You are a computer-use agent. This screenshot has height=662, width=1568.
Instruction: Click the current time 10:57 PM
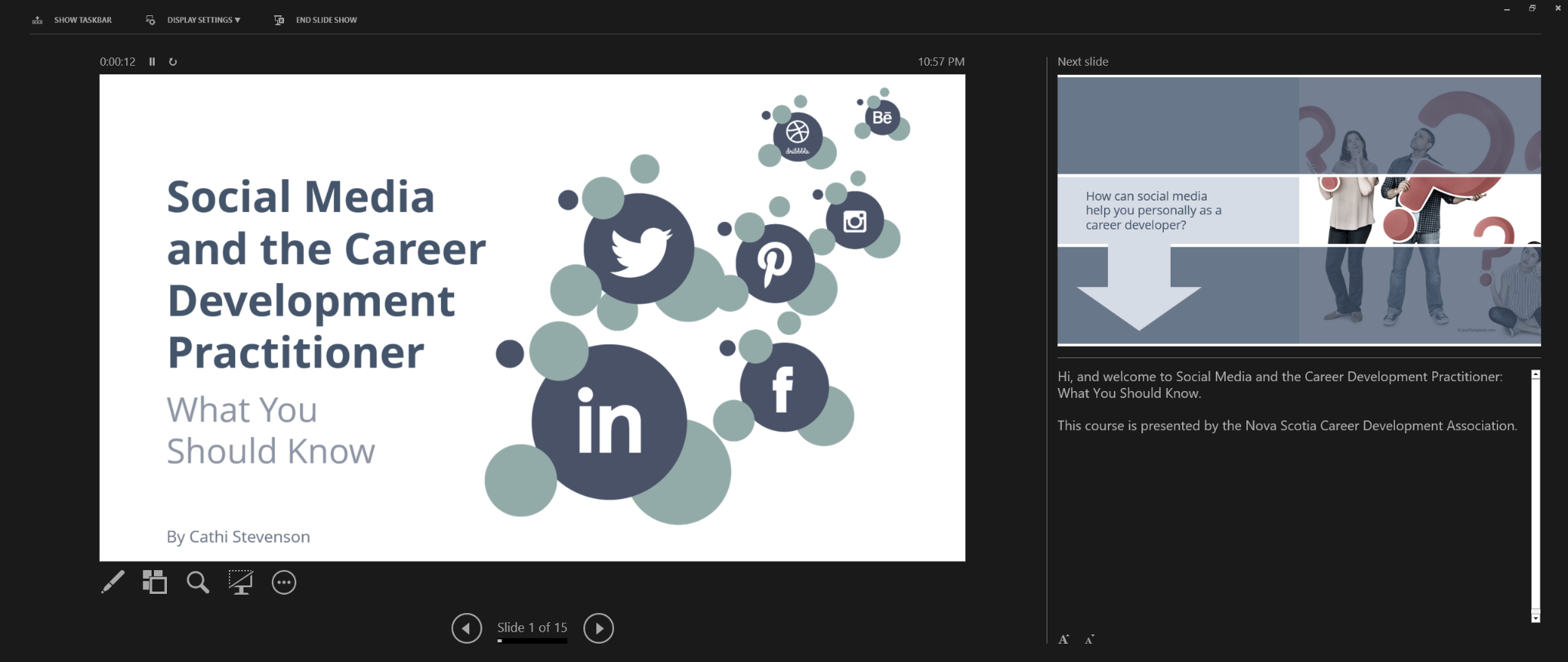pyautogui.click(x=941, y=62)
